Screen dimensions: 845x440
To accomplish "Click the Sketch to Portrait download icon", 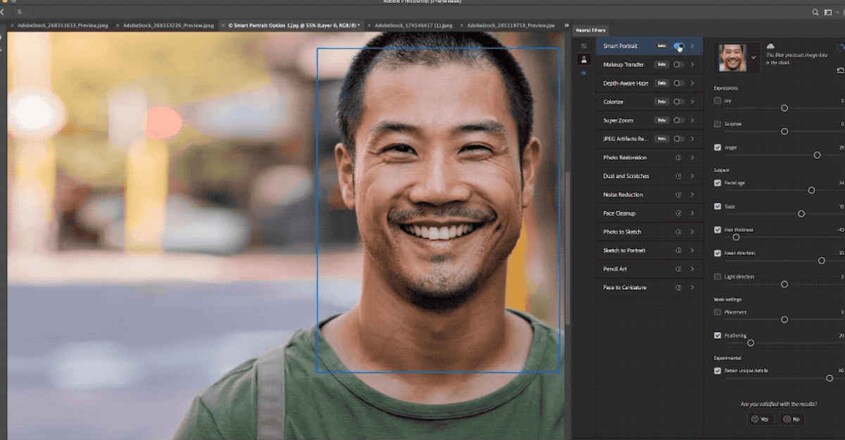I will (x=678, y=250).
